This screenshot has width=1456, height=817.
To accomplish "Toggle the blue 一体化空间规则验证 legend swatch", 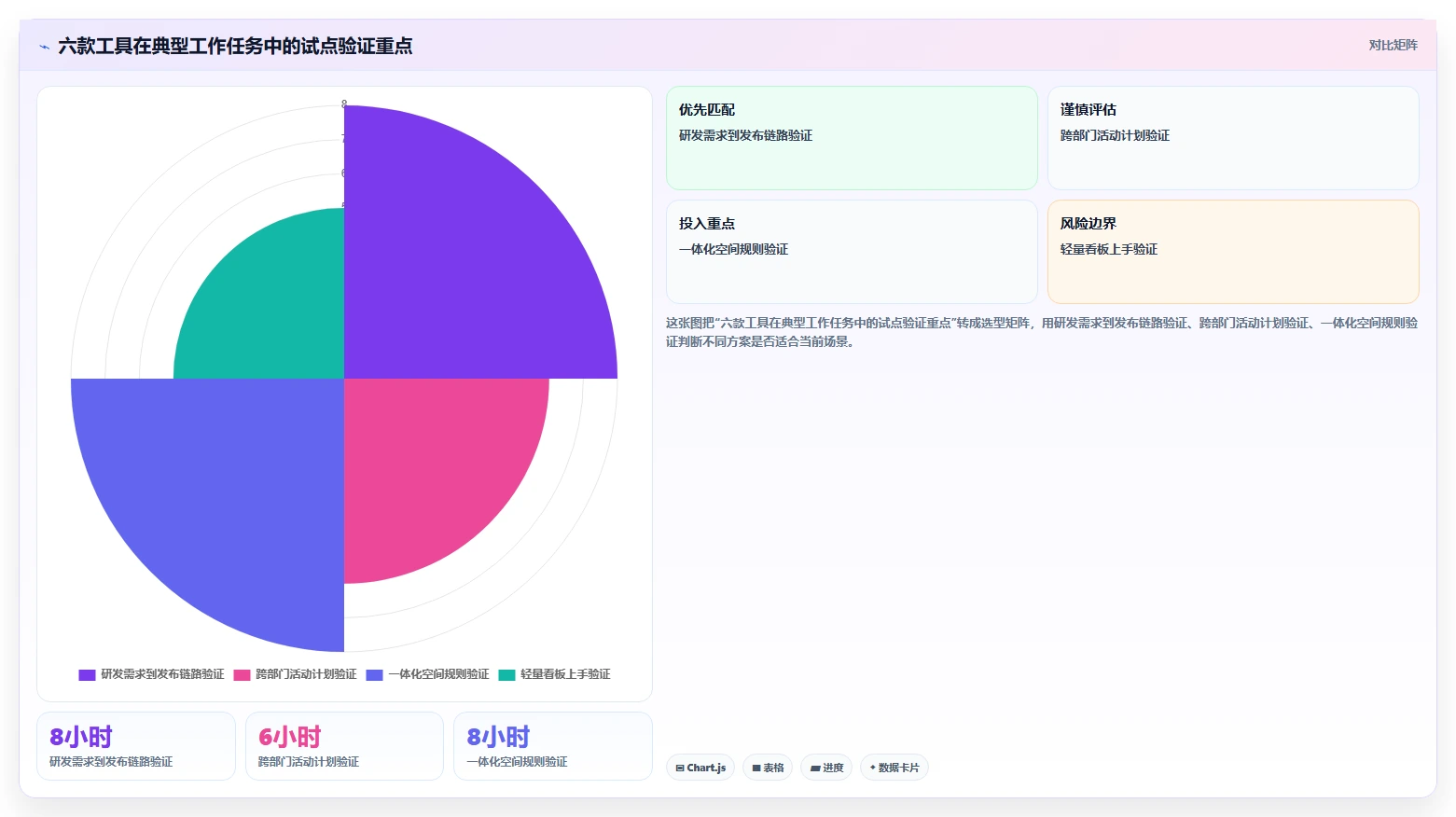I will tap(374, 674).
